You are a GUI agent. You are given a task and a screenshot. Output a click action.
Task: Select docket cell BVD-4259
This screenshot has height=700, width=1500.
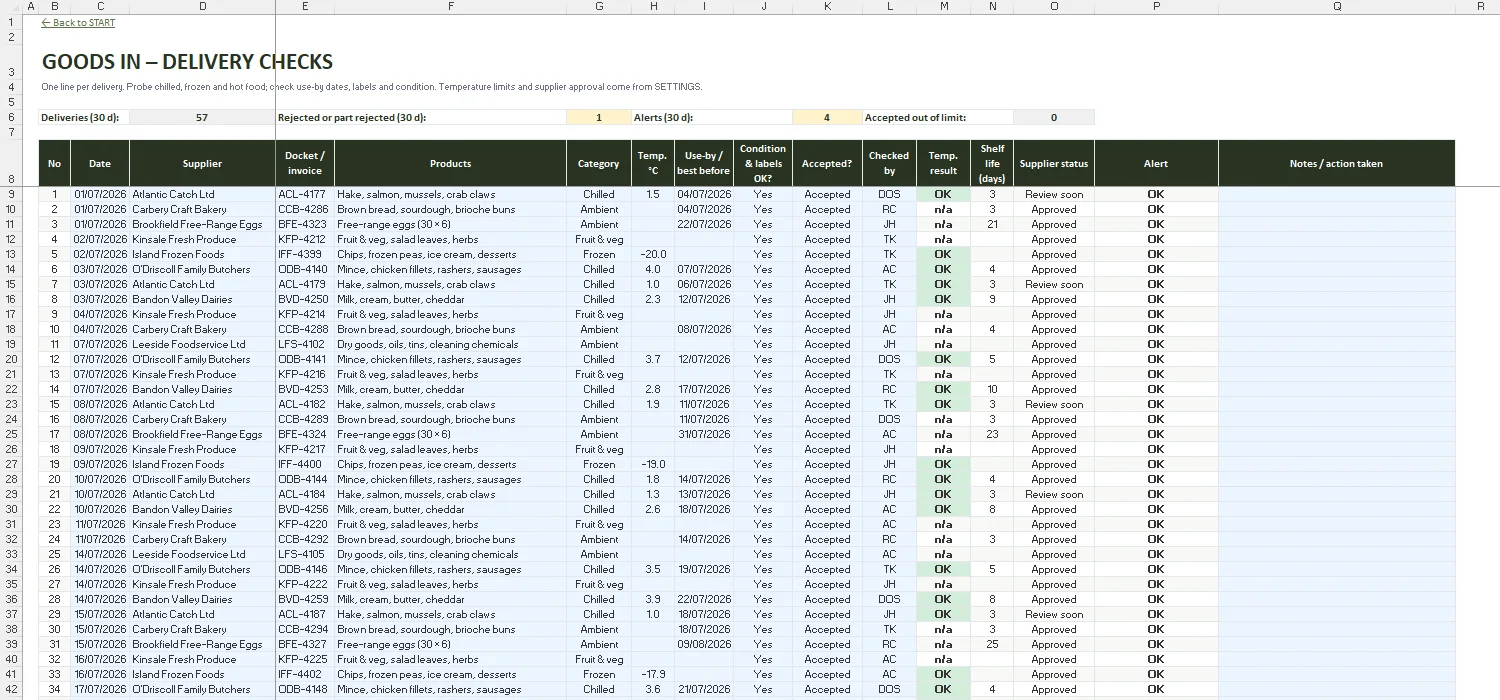pos(305,599)
